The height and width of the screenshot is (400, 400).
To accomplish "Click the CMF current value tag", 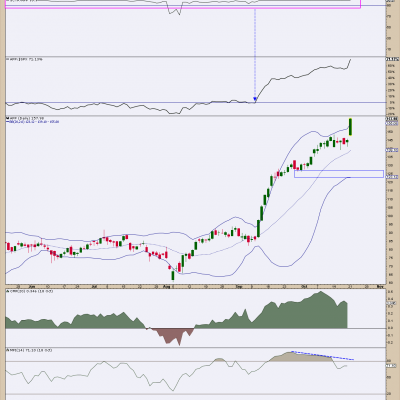I will tap(391, 303).
